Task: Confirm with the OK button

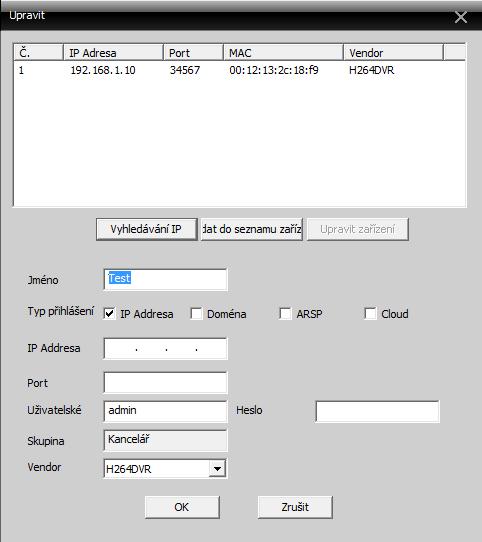Action: point(182,507)
